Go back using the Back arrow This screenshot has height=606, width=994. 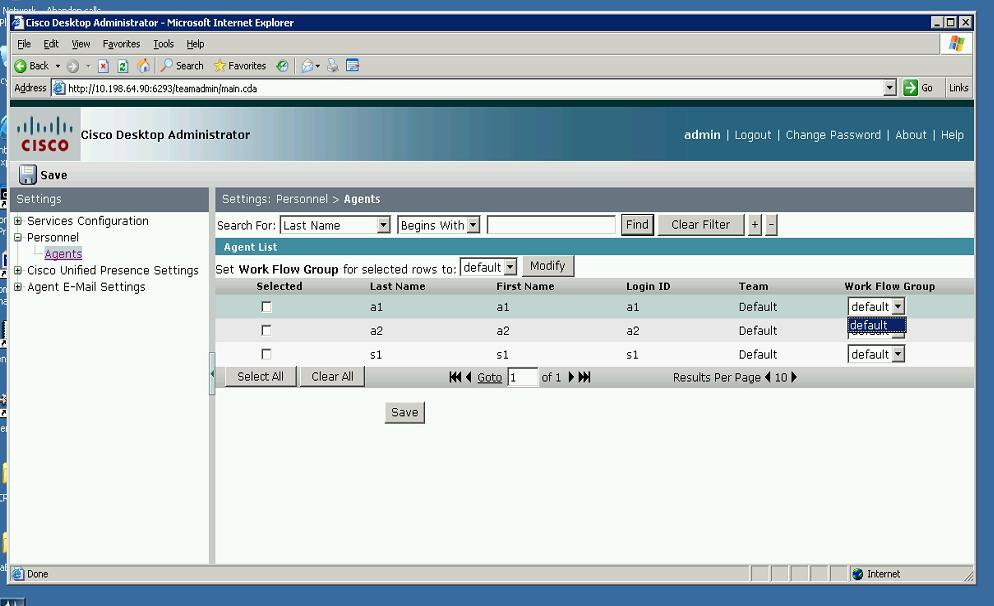[x=31, y=66]
